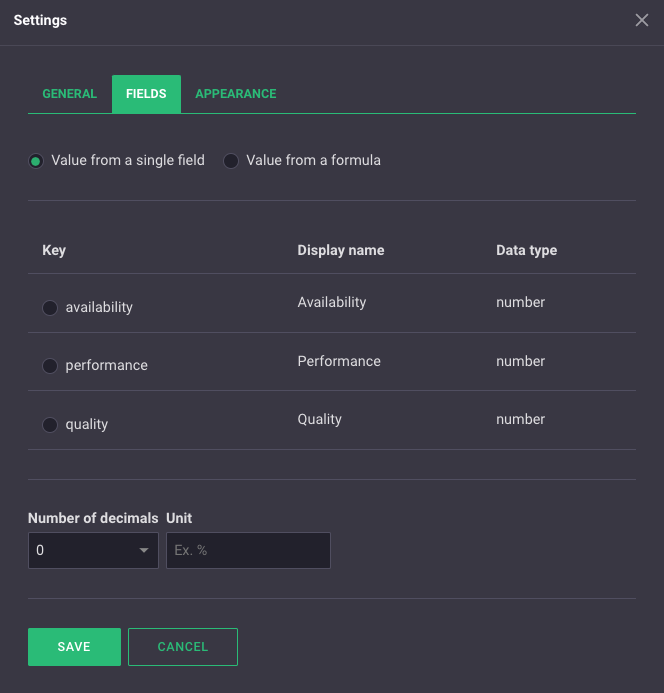Screen dimensions: 664x693
Task: Open the Appearance tab
Action: pos(236,94)
